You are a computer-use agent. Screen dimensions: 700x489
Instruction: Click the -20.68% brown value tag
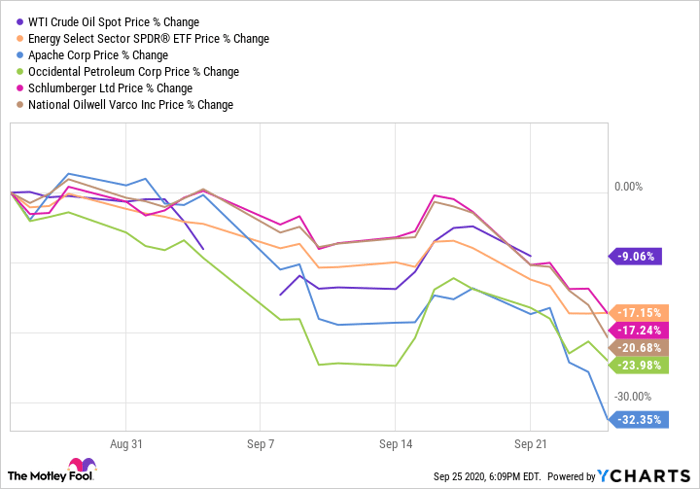(x=639, y=347)
